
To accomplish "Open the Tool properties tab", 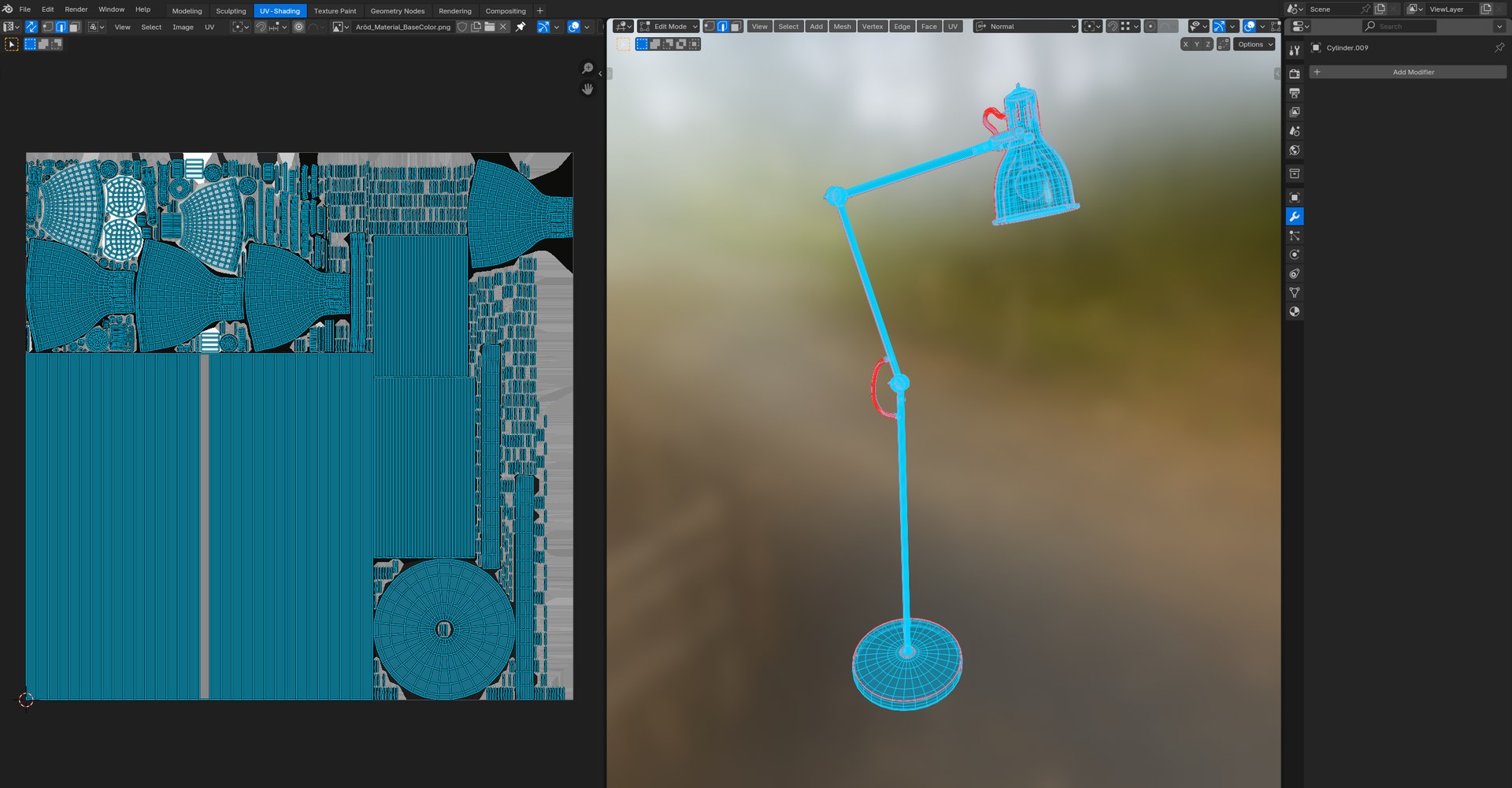I will tap(1294, 50).
